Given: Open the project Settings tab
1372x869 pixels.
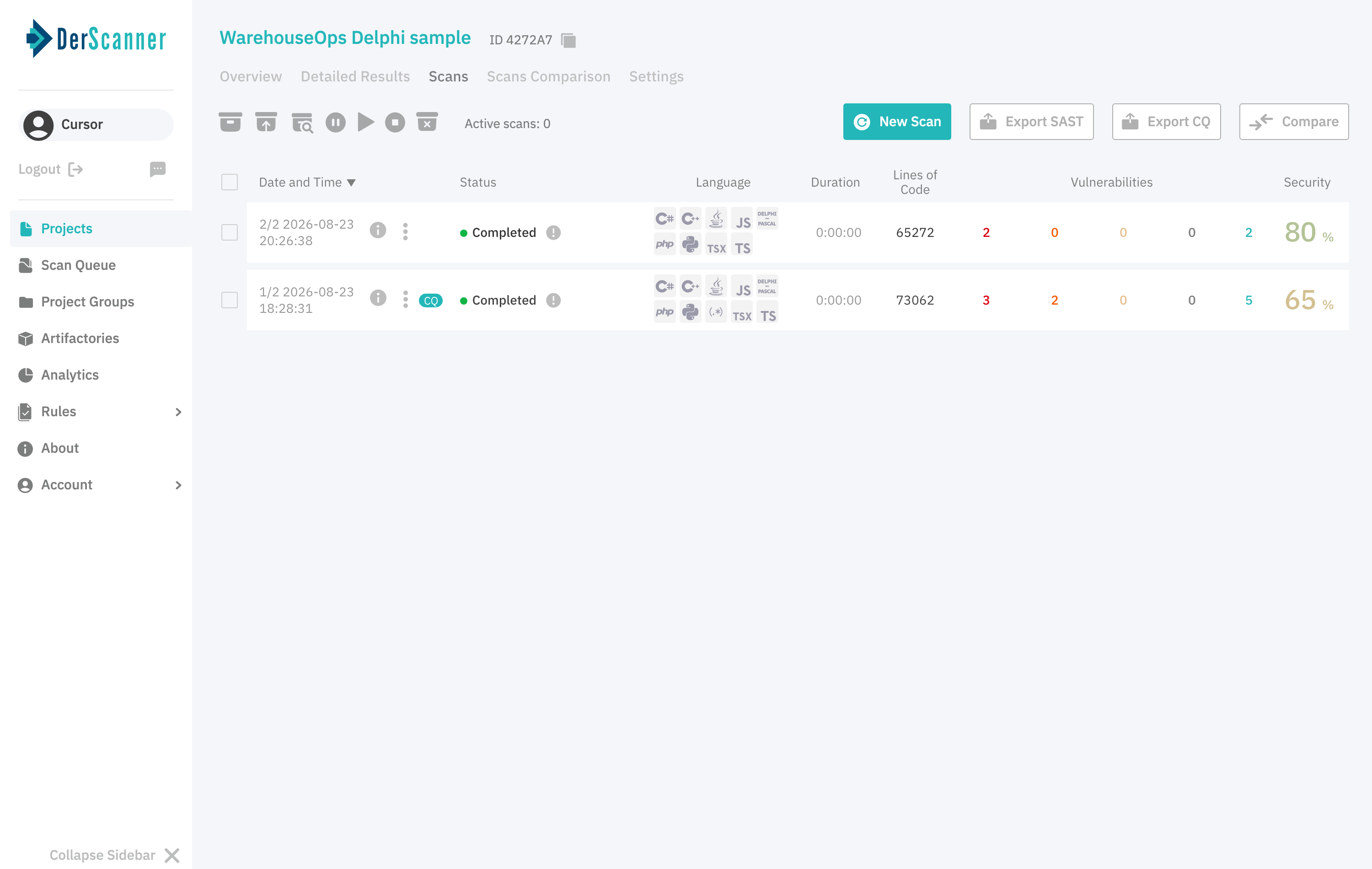Looking at the screenshot, I should click(x=656, y=76).
